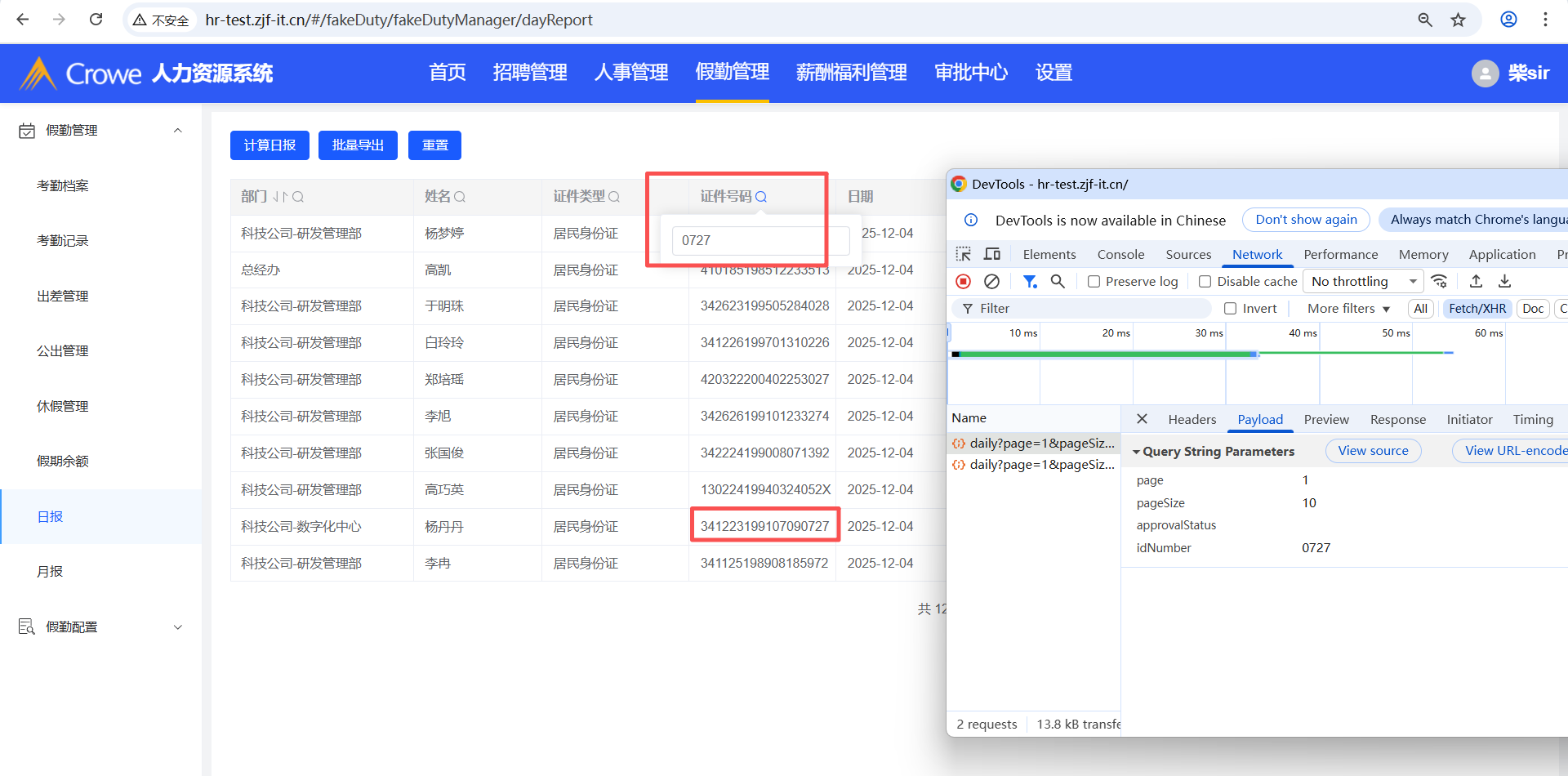Clear the network log with the clear icon
This screenshot has height=776, width=1568.
point(991,281)
